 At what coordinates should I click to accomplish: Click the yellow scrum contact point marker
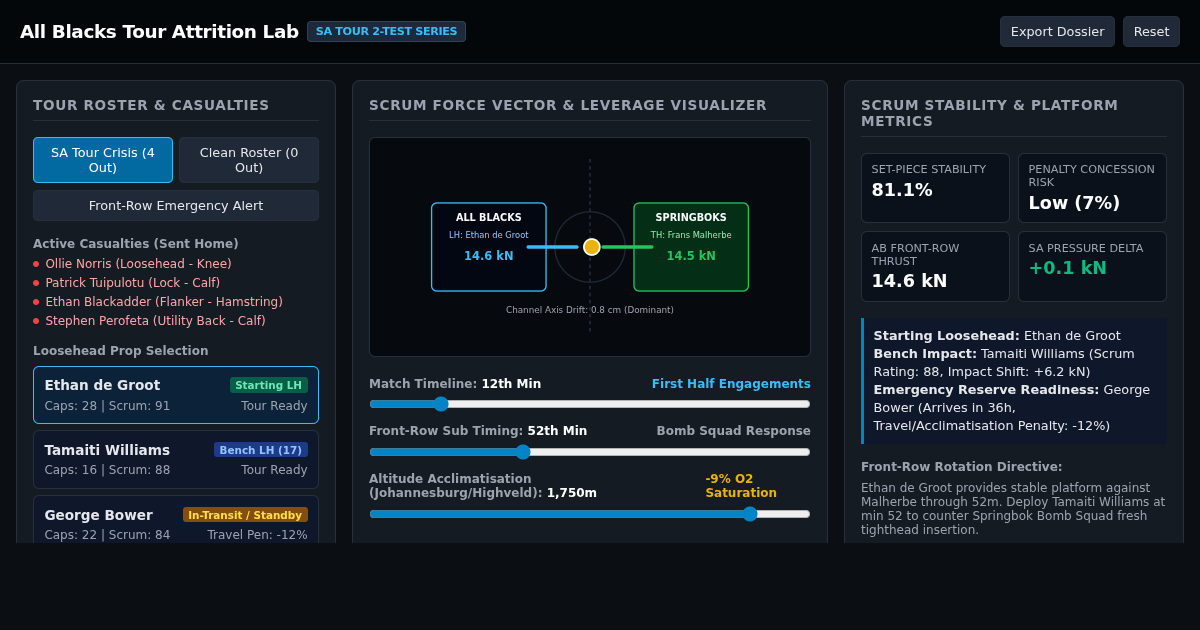point(592,247)
